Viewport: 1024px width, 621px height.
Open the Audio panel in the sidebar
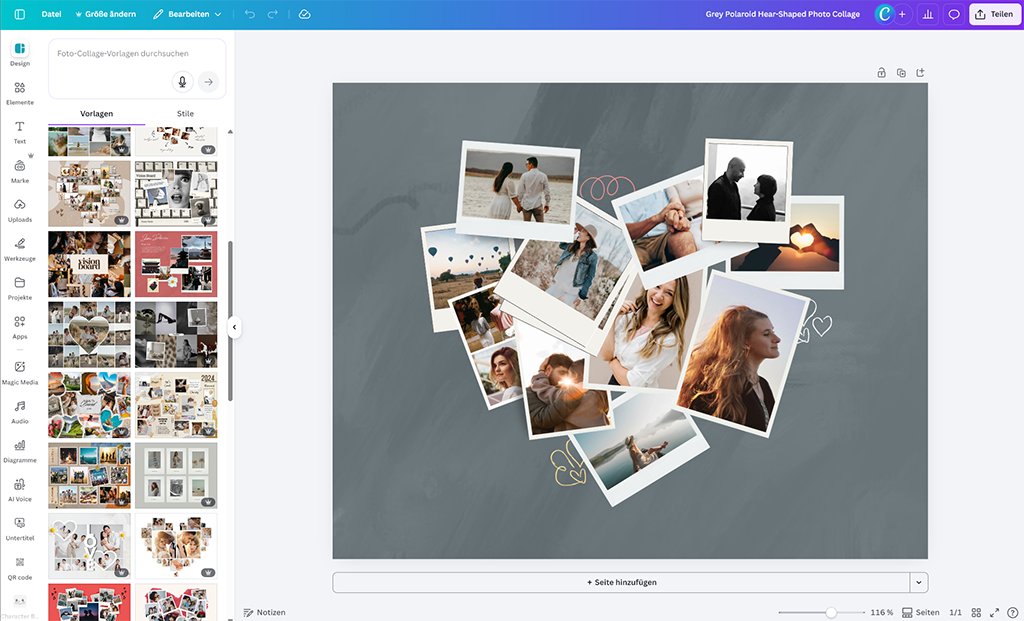[19, 412]
